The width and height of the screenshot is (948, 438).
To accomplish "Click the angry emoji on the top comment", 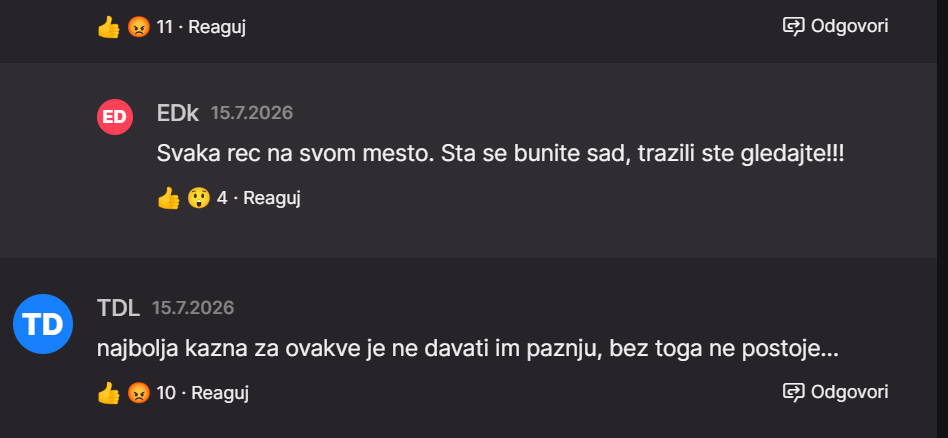I will click(x=138, y=27).
